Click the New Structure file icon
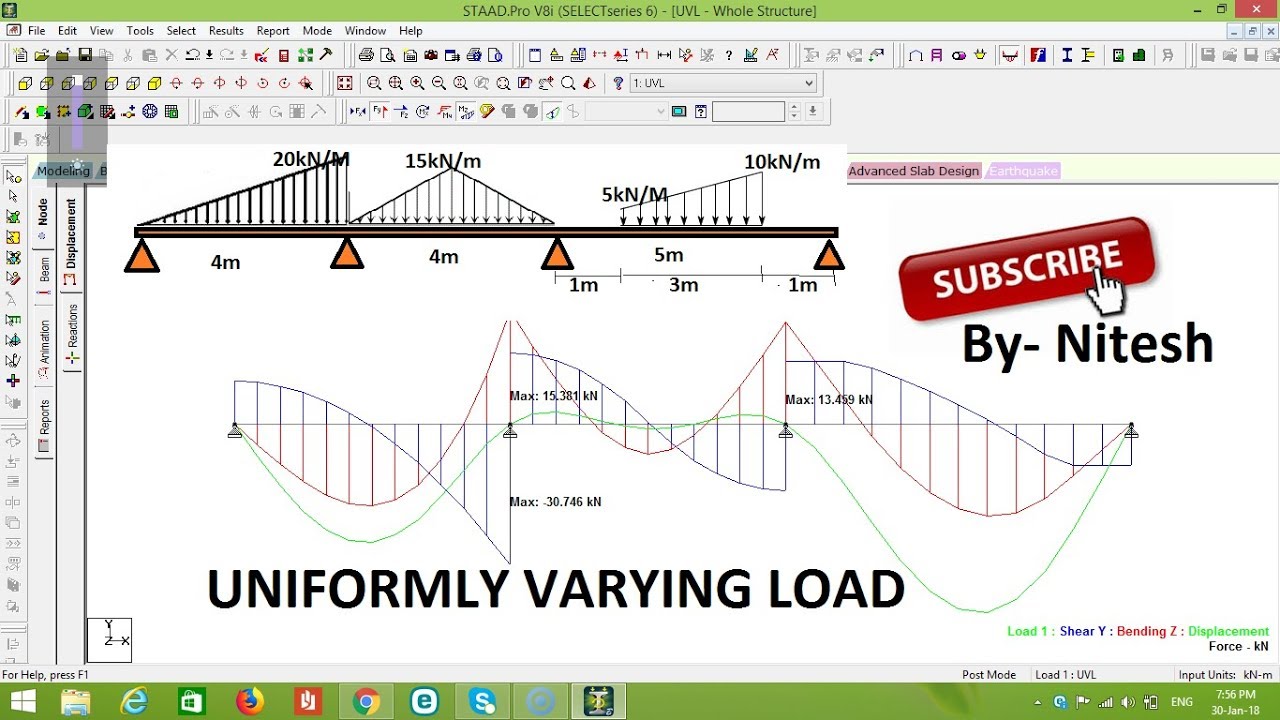This screenshot has height=720, width=1280. pyautogui.click(x=20, y=55)
